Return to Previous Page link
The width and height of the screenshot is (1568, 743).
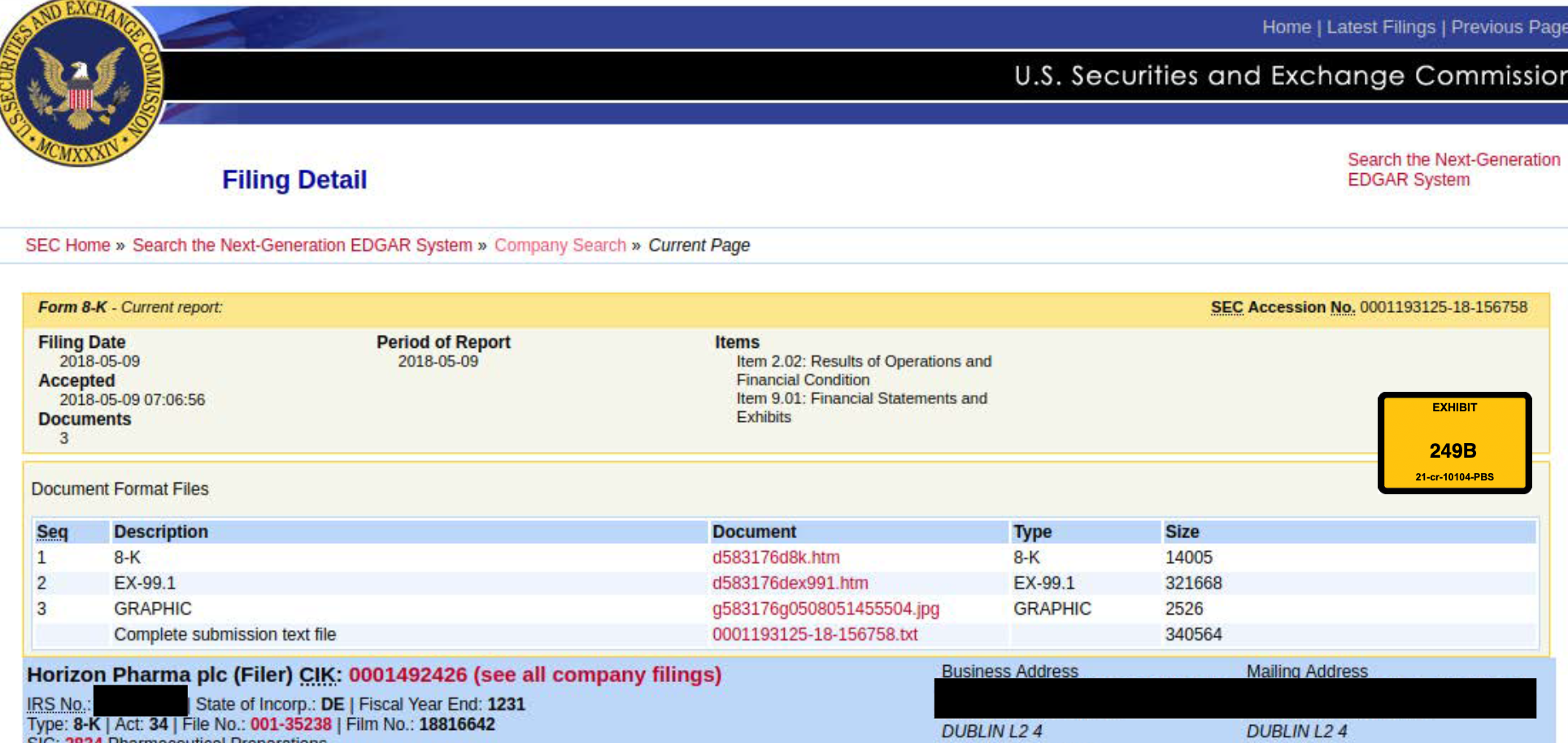(x=1508, y=28)
